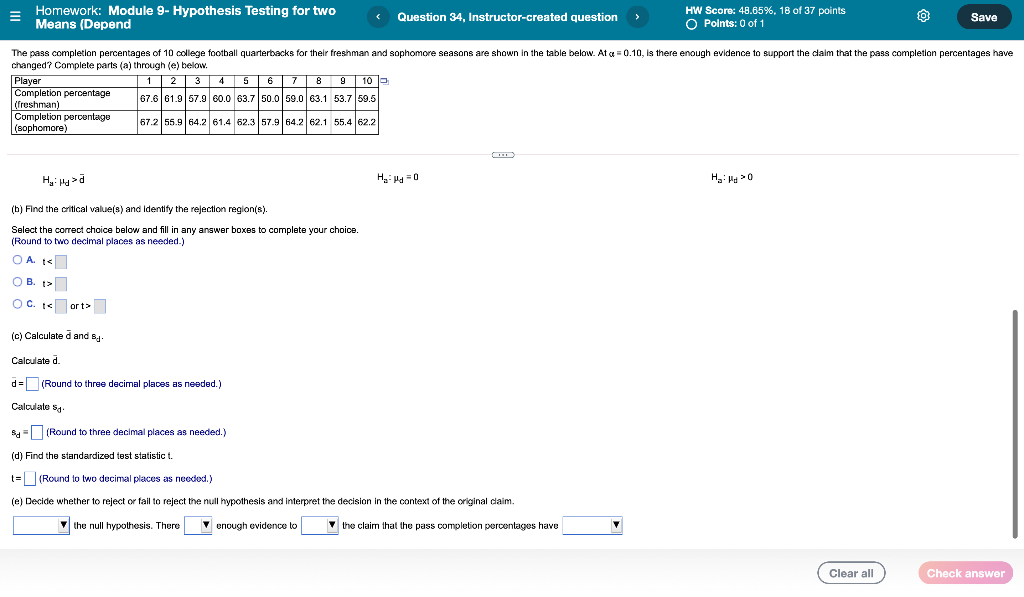Screen dimensions: 1024x597
Task: Expand the collapsed section ellipsis handle
Action: tap(503, 155)
